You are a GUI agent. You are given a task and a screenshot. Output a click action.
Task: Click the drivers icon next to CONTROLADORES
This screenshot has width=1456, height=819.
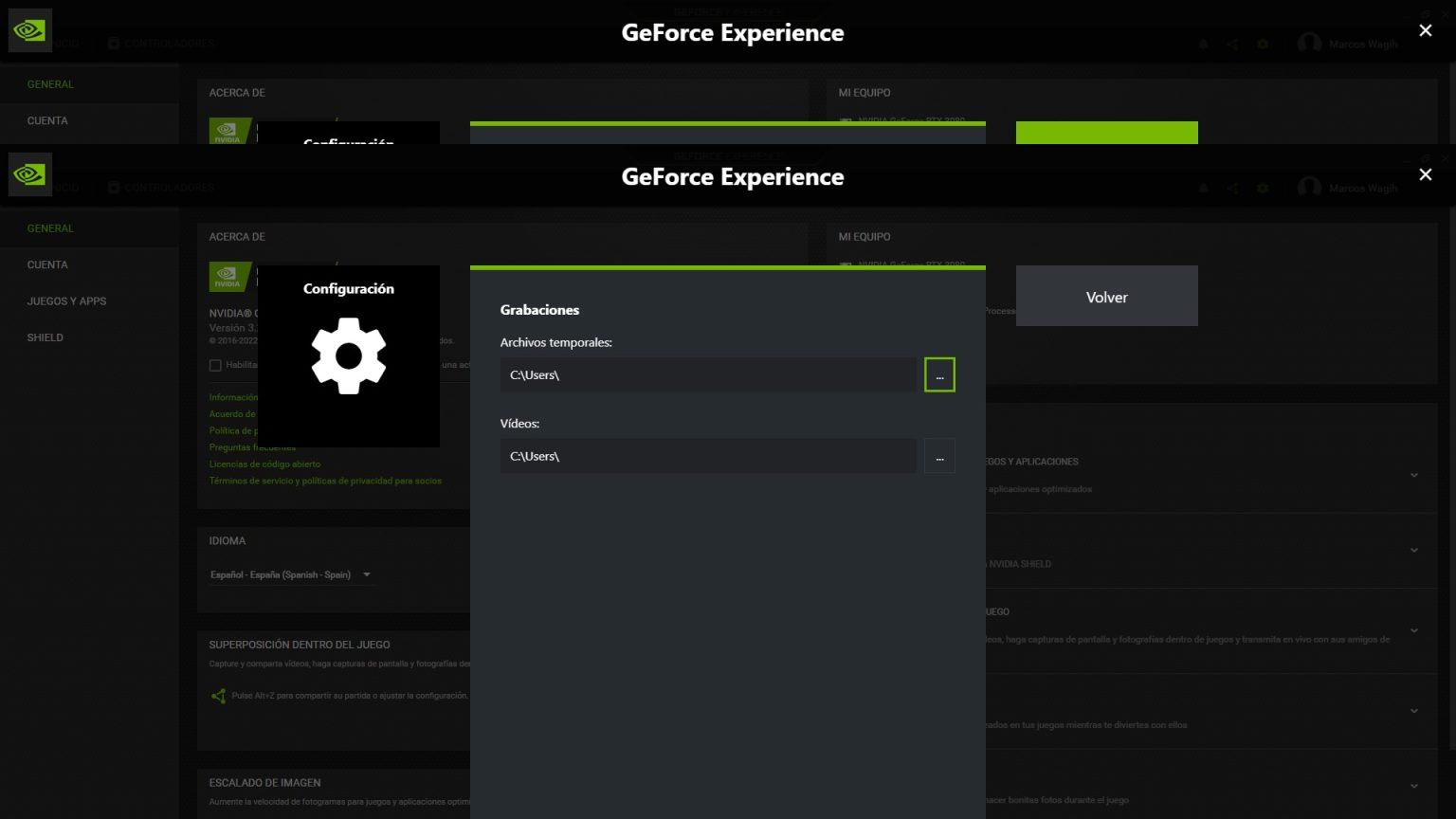click(x=114, y=187)
